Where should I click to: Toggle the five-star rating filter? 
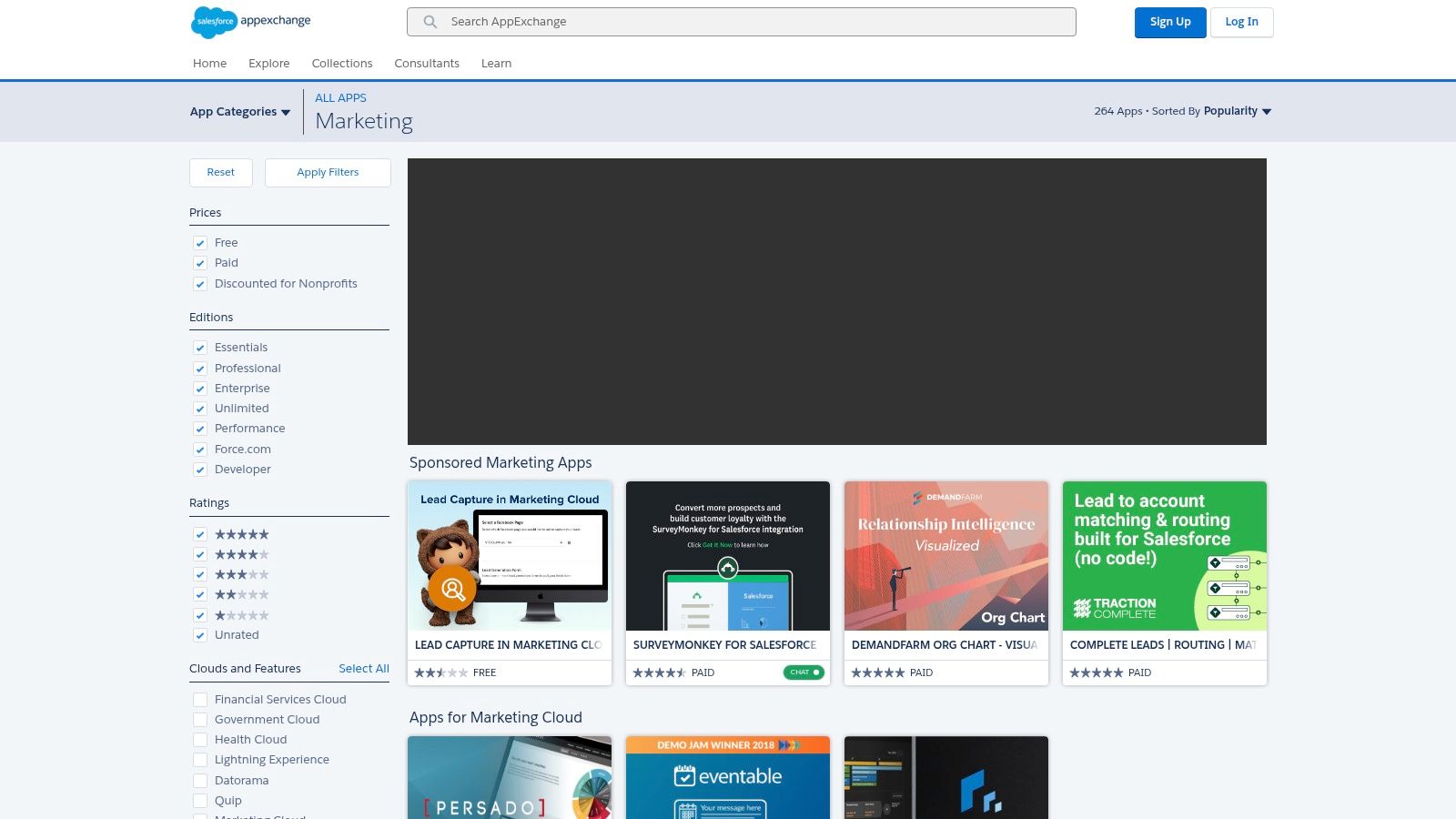(x=200, y=534)
